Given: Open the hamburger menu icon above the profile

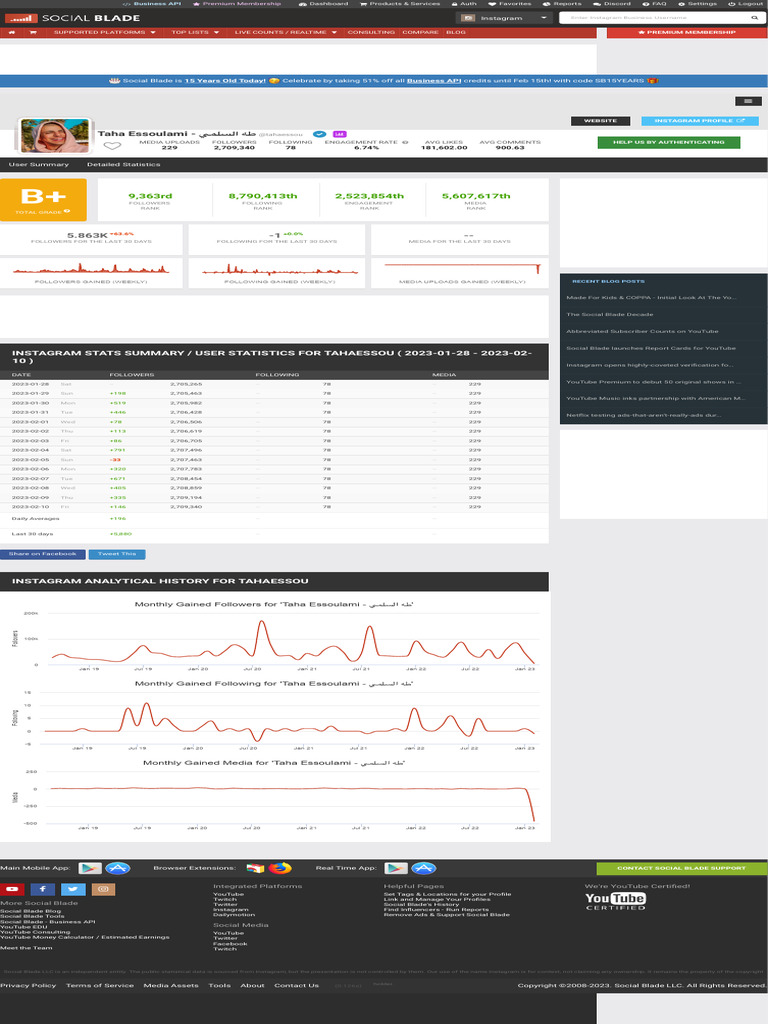Looking at the screenshot, I should pos(747,100).
